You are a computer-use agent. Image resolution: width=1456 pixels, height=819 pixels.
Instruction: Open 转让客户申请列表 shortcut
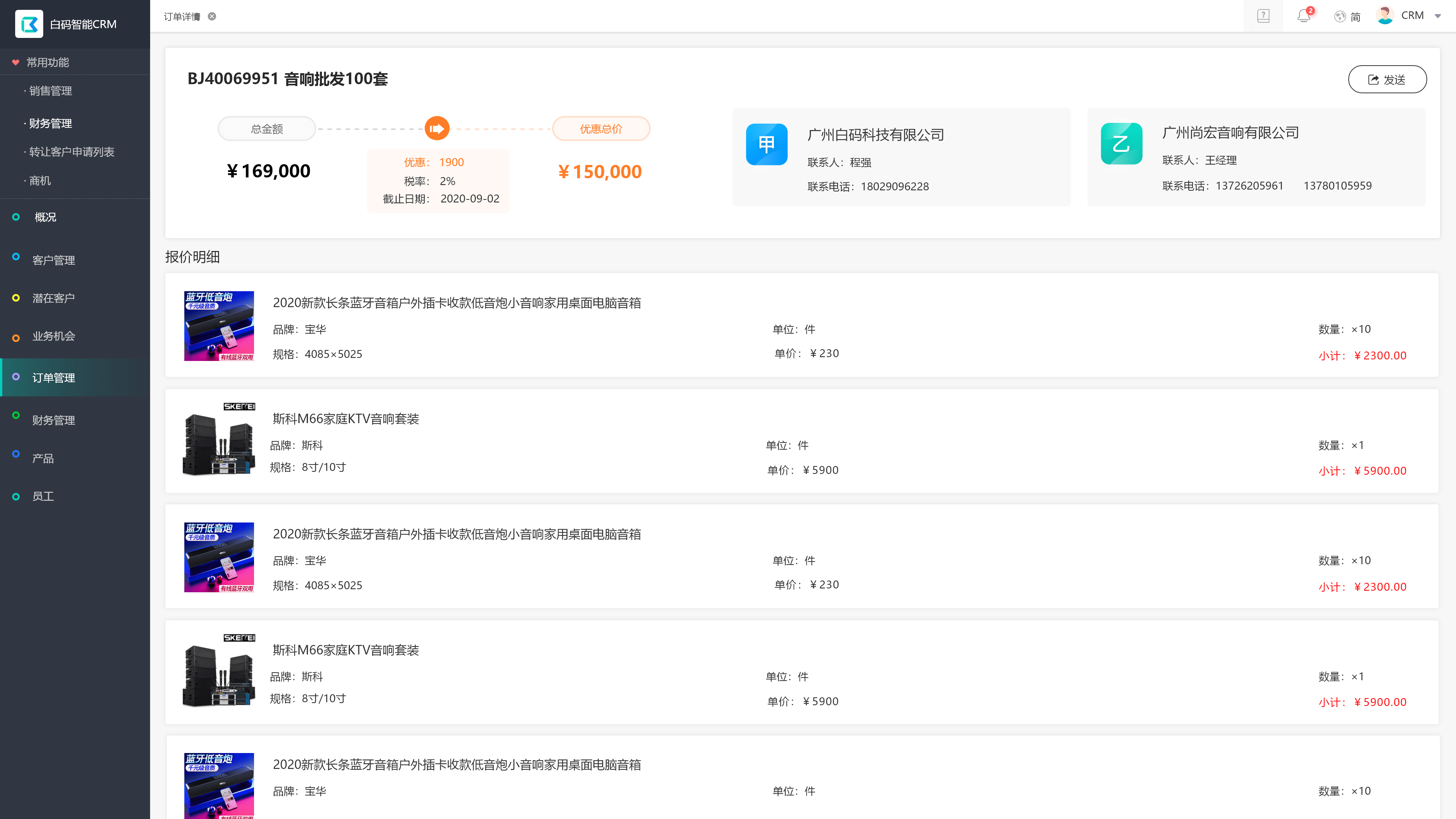(71, 152)
